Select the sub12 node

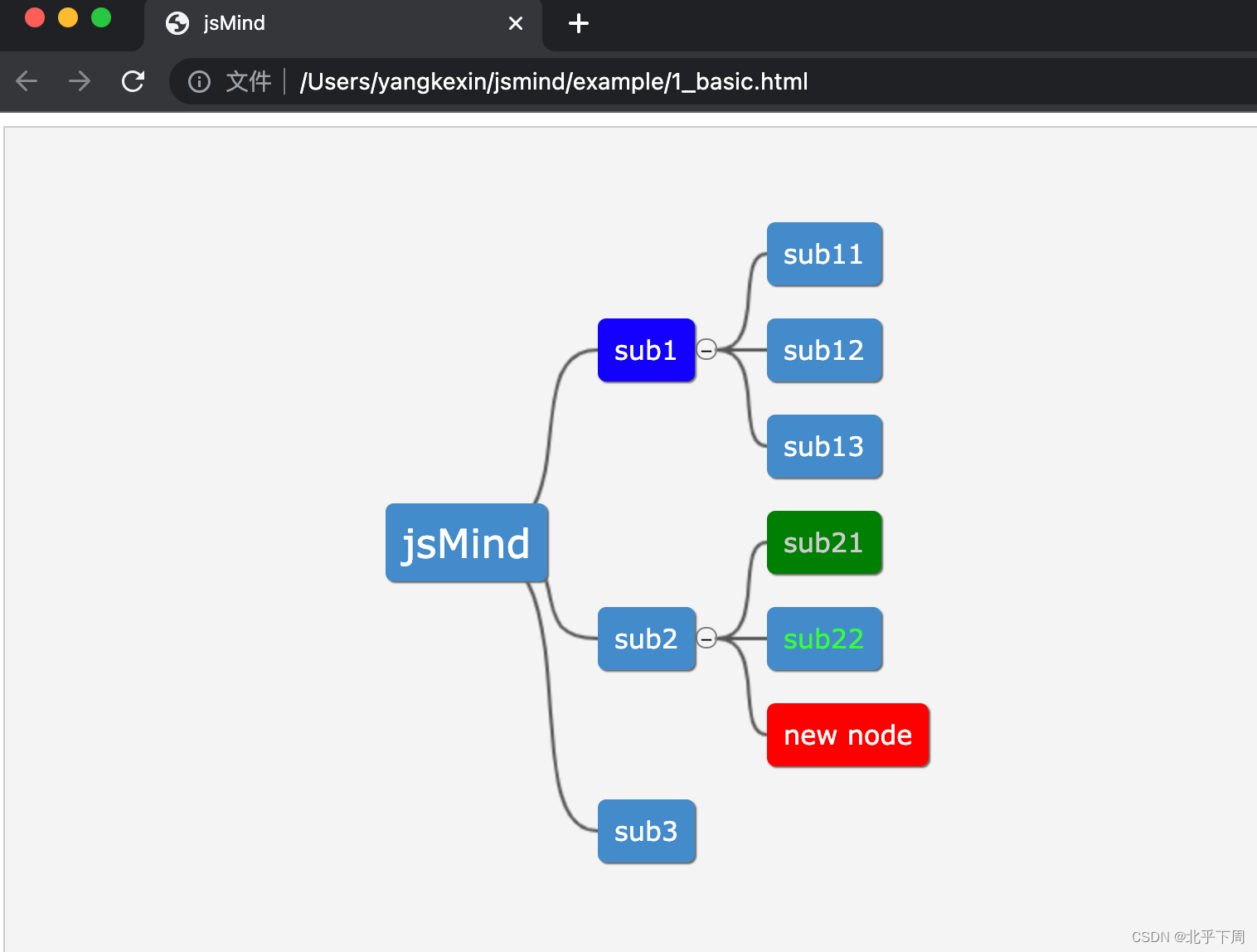pos(824,350)
